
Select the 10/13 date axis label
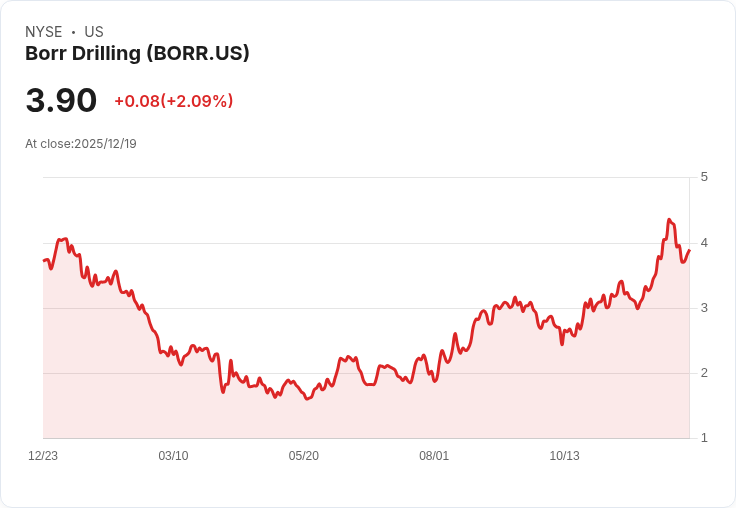(564, 455)
